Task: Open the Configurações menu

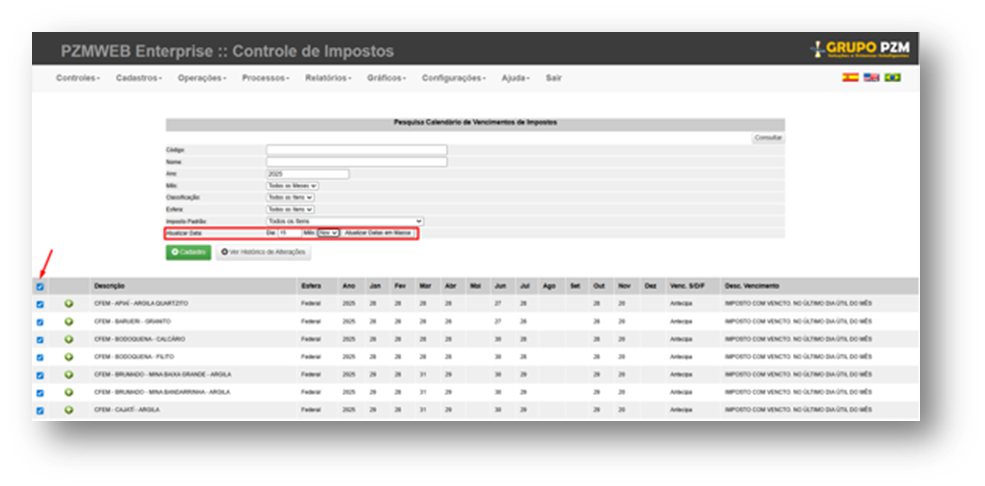Action: click(453, 78)
